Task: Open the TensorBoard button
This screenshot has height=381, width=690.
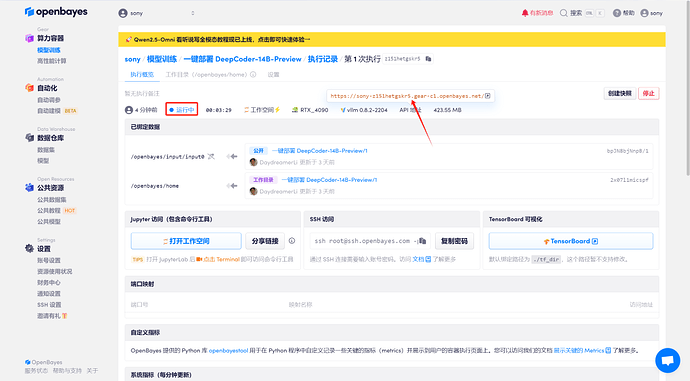Action: point(571,241)
